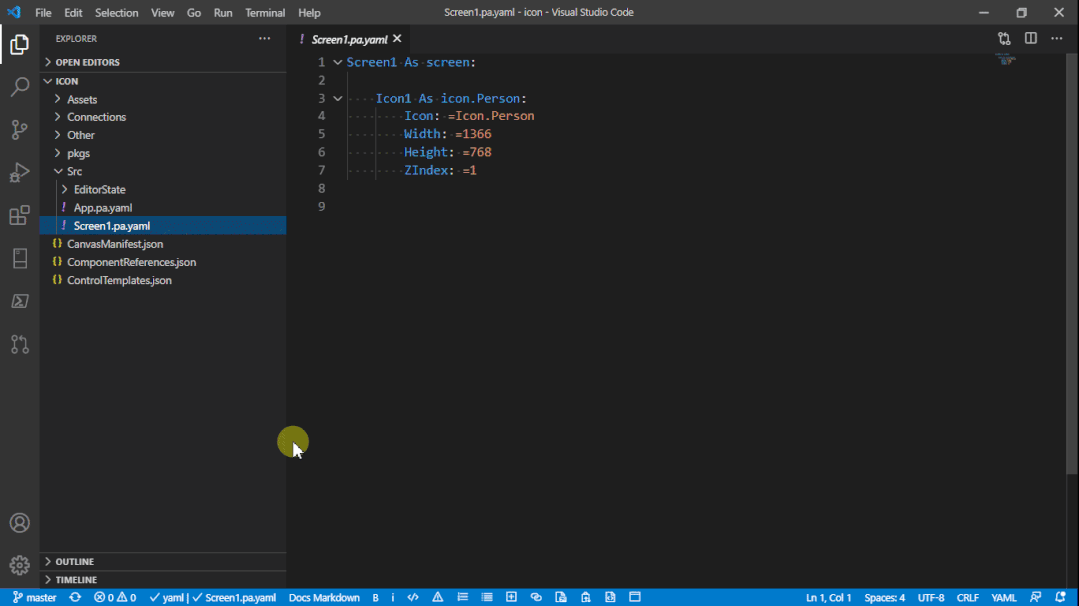Open the Run menu

223,12
